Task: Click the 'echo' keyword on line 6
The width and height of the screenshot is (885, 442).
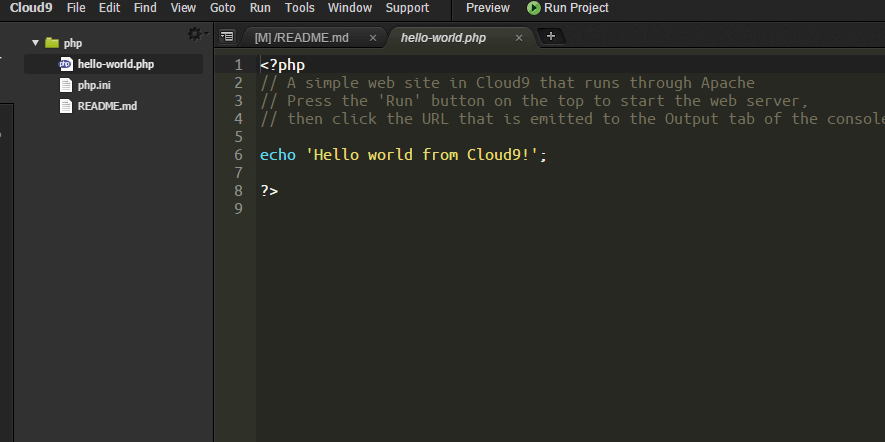Action: [278, 155]
